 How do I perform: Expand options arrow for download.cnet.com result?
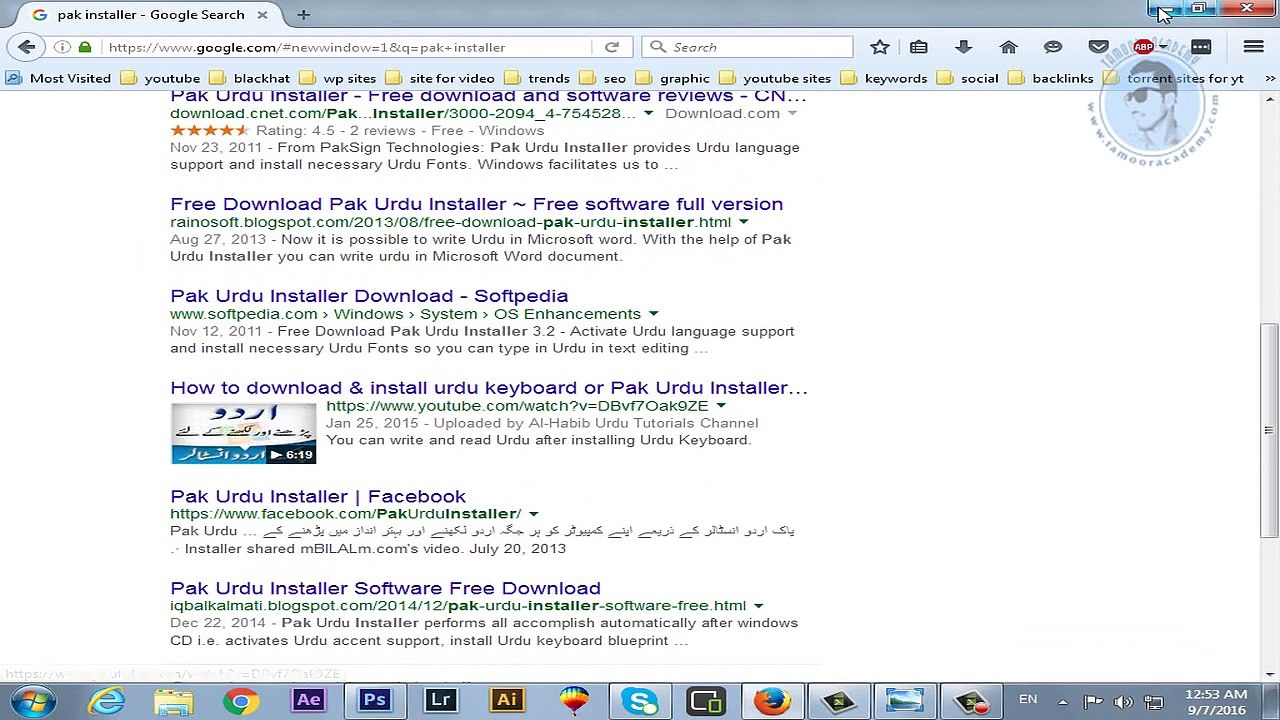coord(648,113)
